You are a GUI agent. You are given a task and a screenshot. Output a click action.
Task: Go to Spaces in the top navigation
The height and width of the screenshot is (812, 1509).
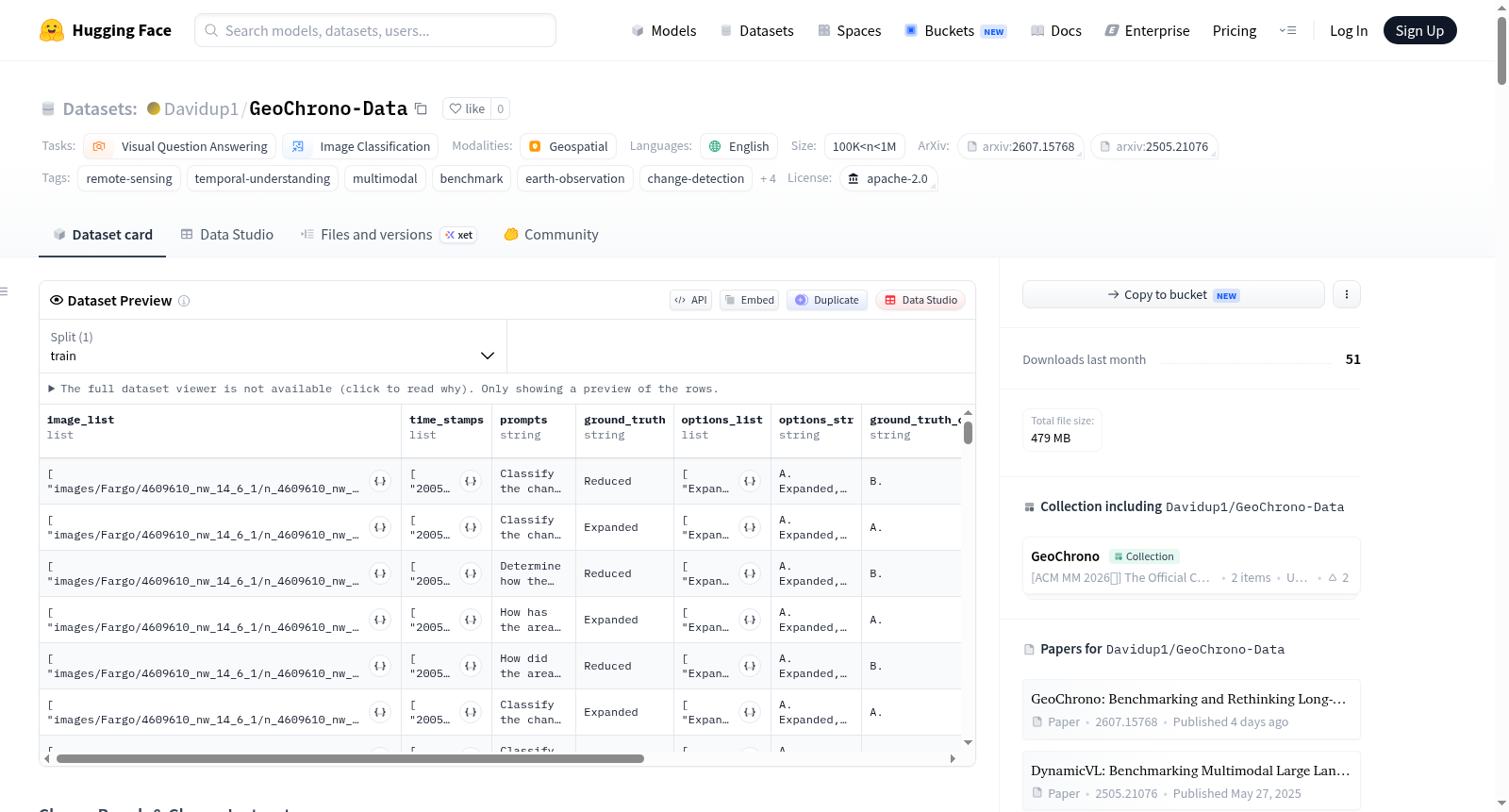[850, 30]
